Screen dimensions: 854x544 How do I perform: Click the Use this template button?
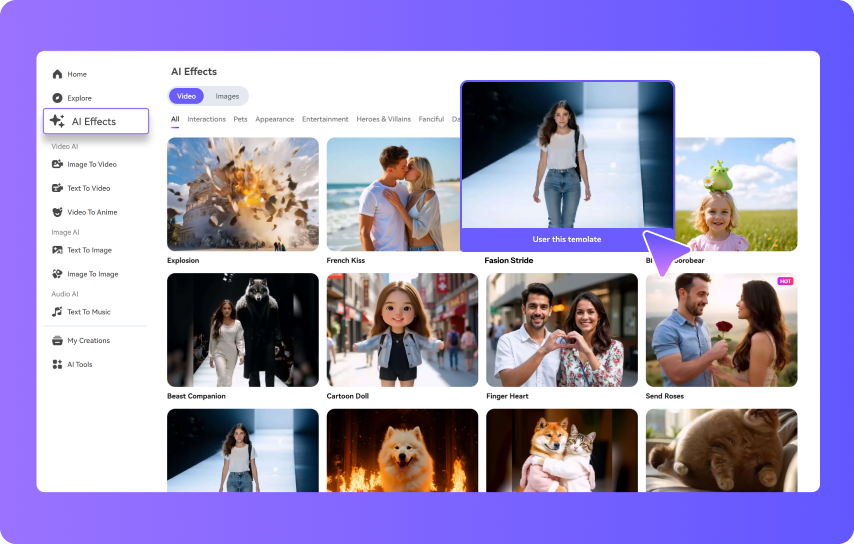567,239
